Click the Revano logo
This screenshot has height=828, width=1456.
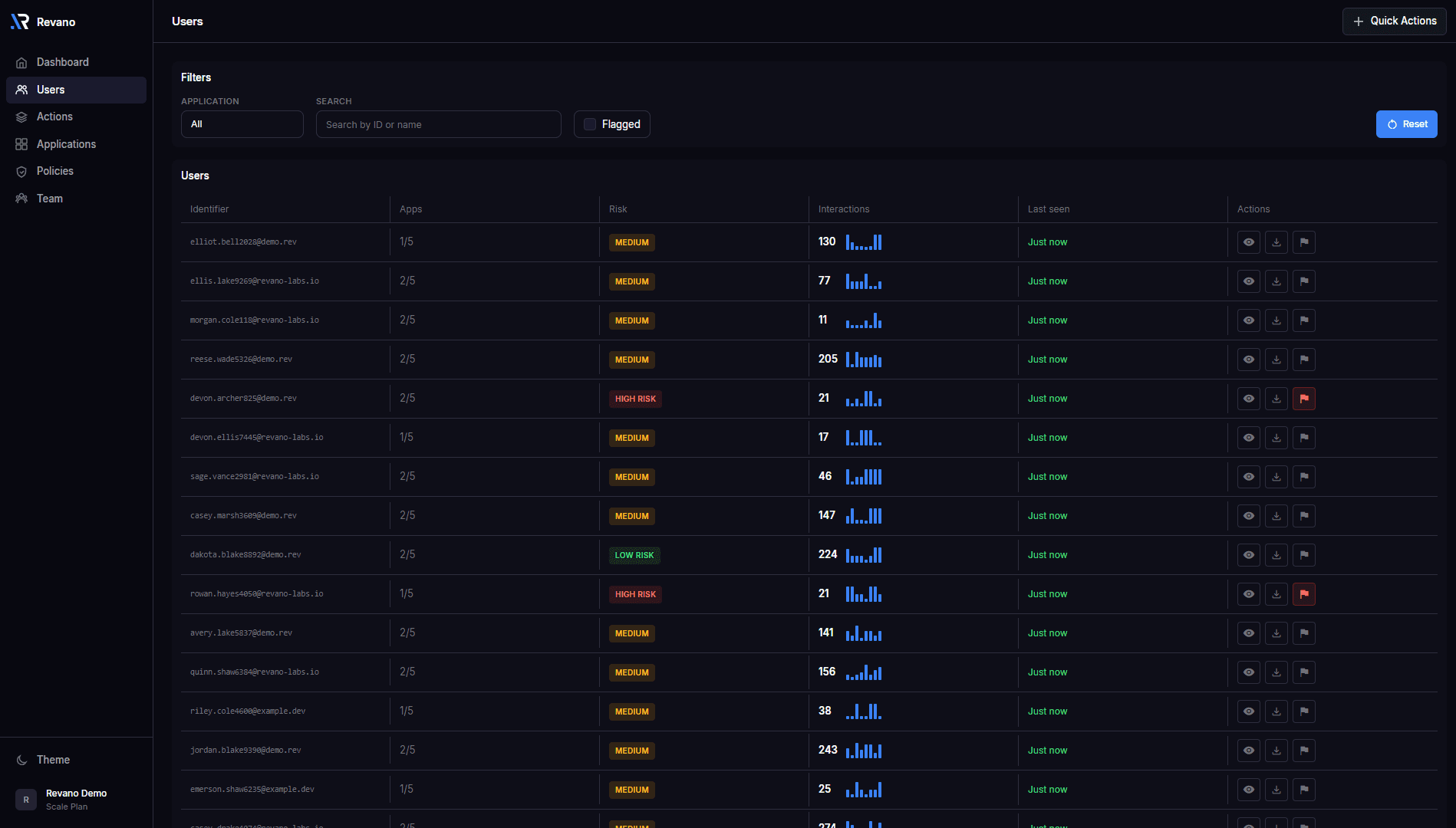[x=19, y=21]
